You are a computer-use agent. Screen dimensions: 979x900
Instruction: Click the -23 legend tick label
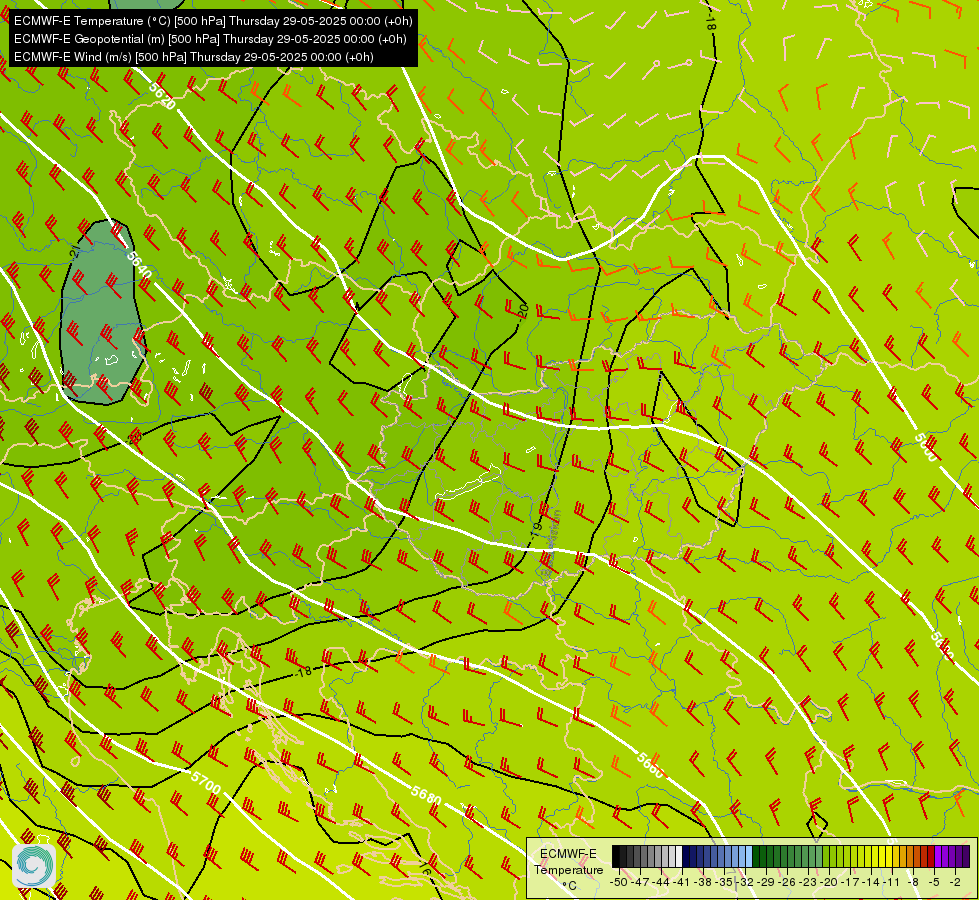pyautogui.click(x=808, y=882)
